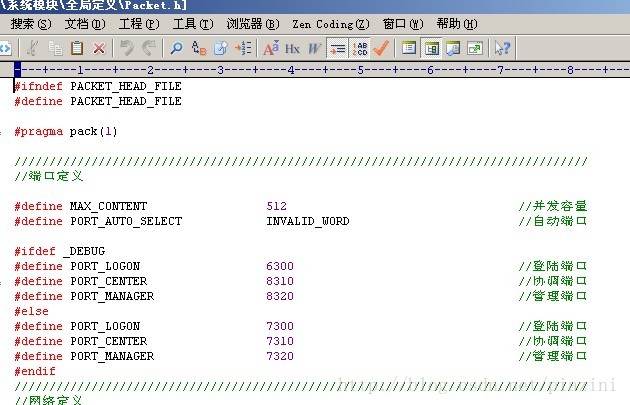The width and height of the screenshot is (630, 405).
Task: Open the Replace A-to-B icon
Action: (x=199, y=48)
